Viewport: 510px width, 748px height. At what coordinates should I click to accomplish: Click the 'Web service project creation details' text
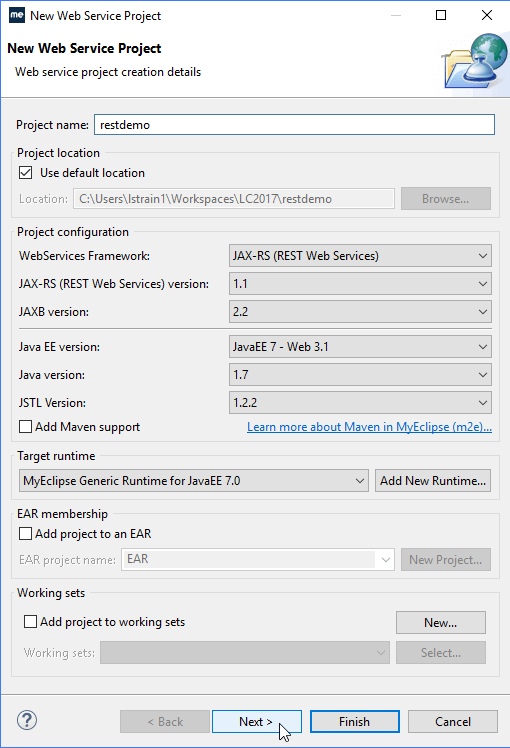[108, 72]
